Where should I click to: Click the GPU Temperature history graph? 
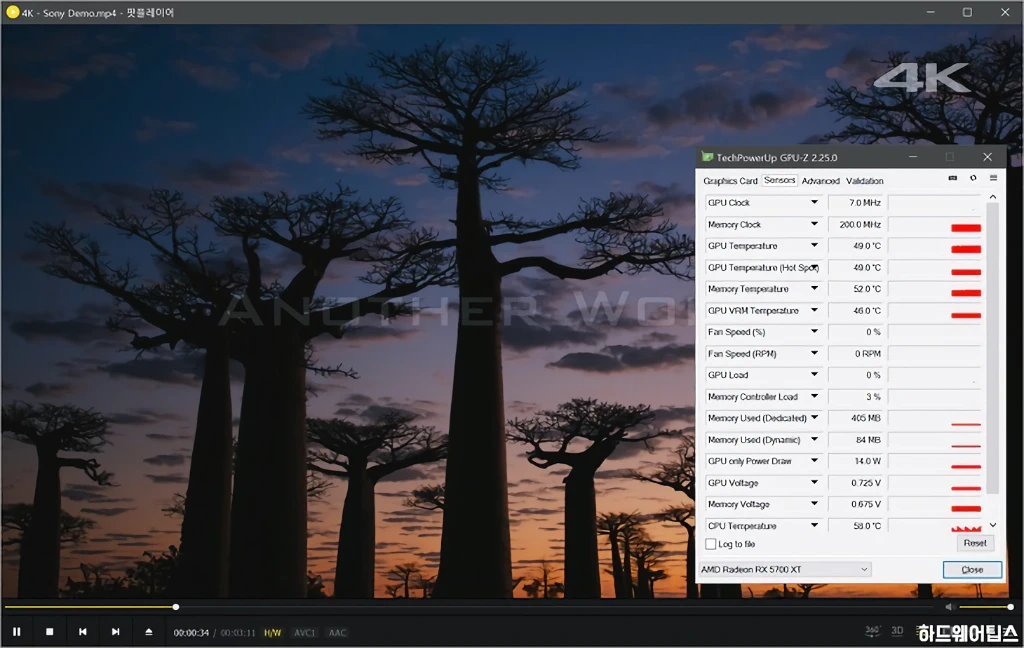click(935, 246)
